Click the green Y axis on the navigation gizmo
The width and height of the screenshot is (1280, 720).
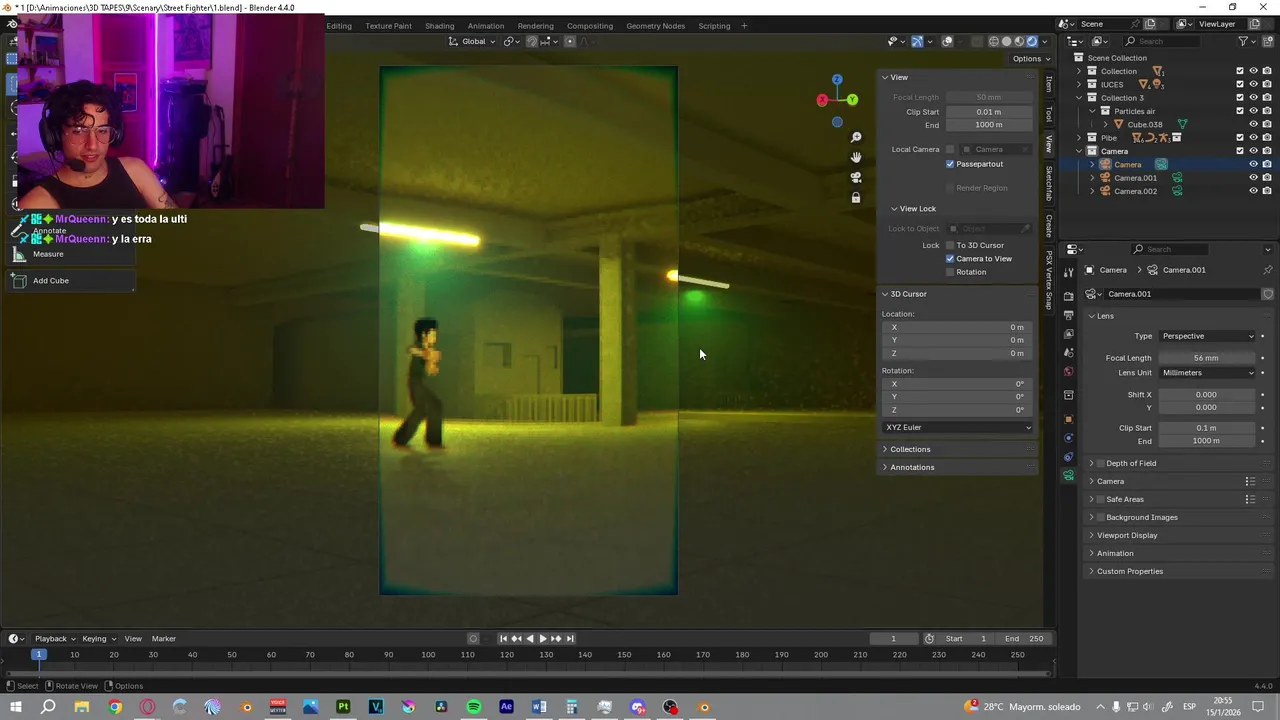852,100
